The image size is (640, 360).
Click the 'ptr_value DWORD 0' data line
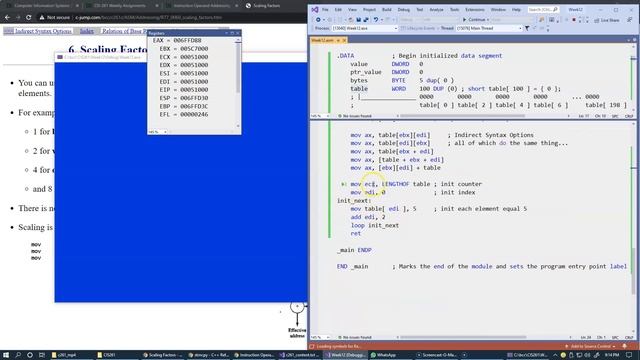point(387,72)
